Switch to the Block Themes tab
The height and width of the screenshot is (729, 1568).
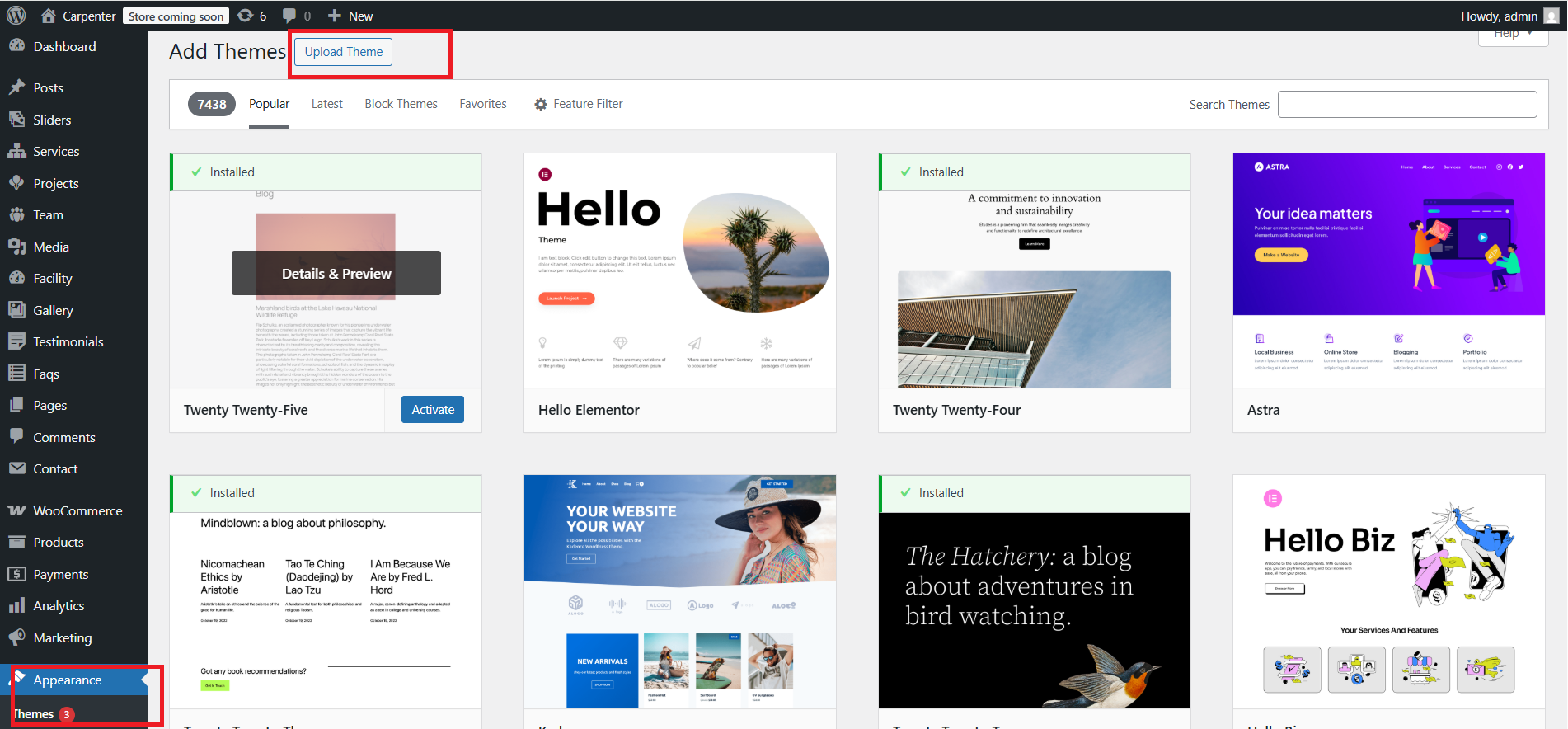pyautogui.click(x=401, y=104)
